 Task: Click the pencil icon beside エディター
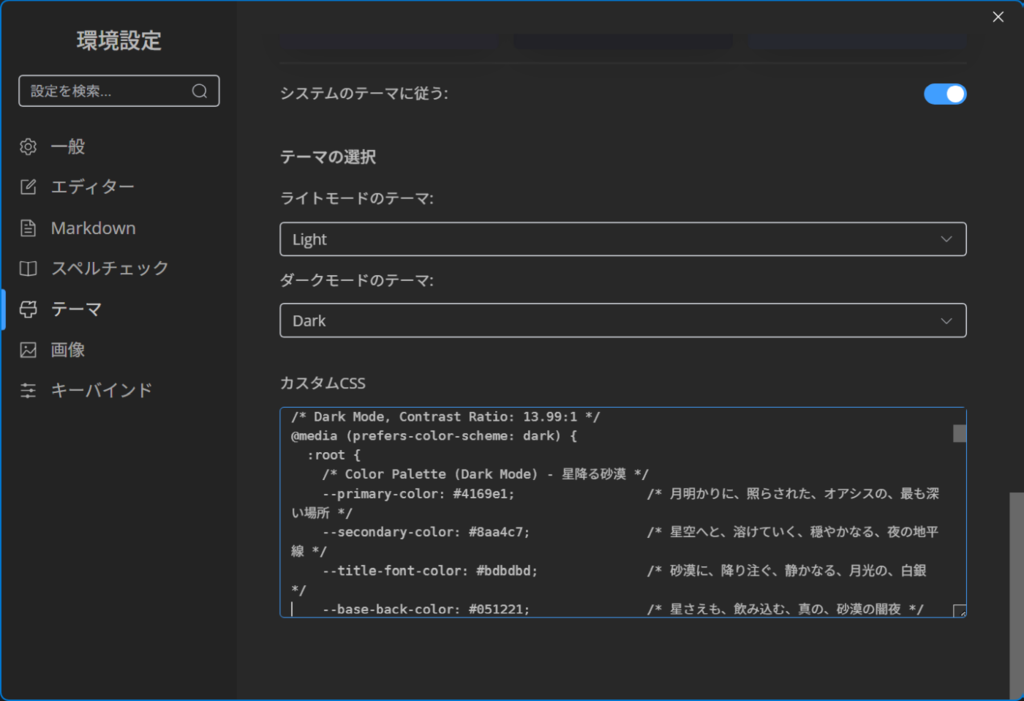click(28, 187)
